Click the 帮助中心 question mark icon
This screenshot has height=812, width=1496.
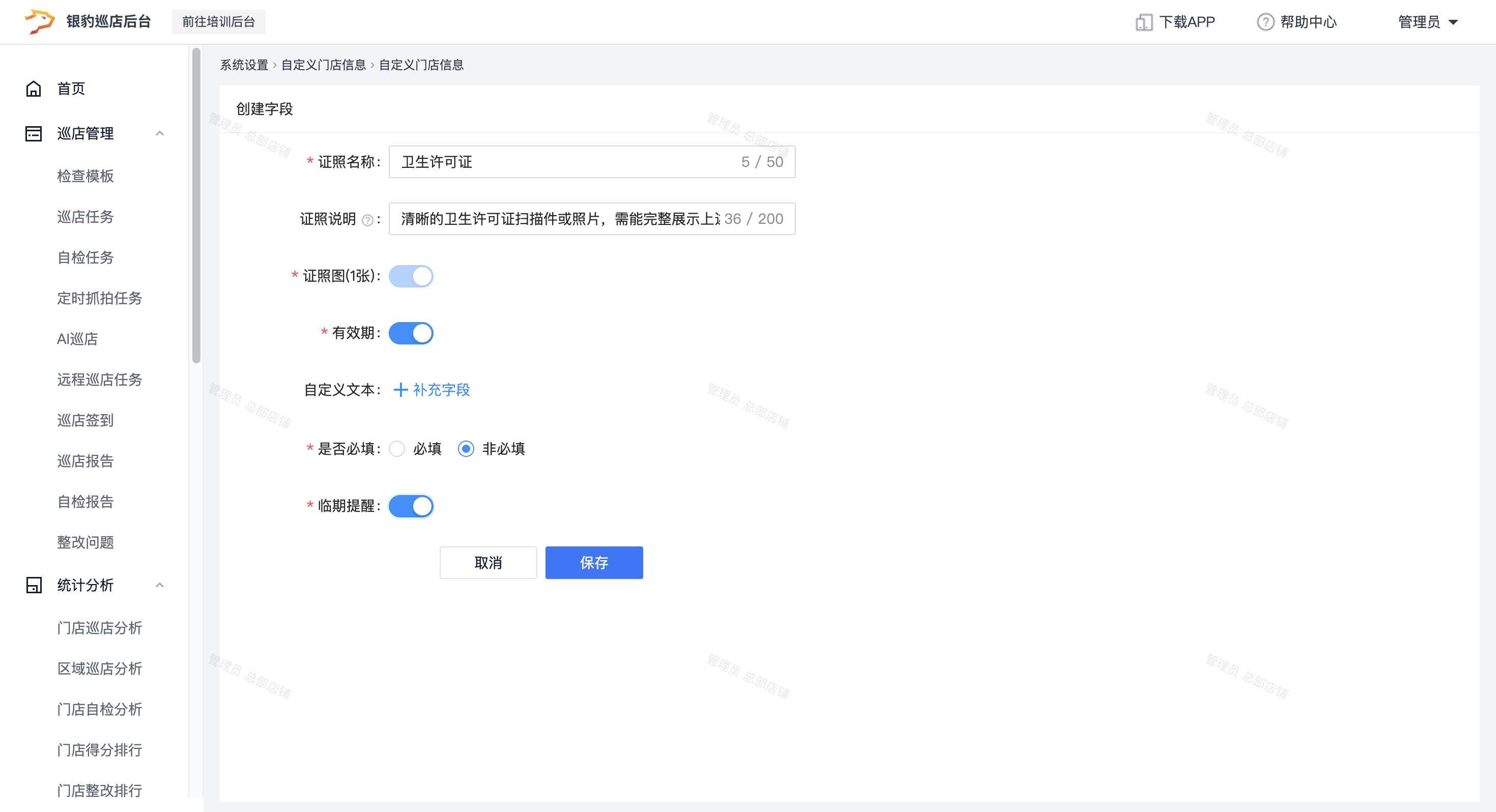pyautogui.click(x=1265, y=22)
